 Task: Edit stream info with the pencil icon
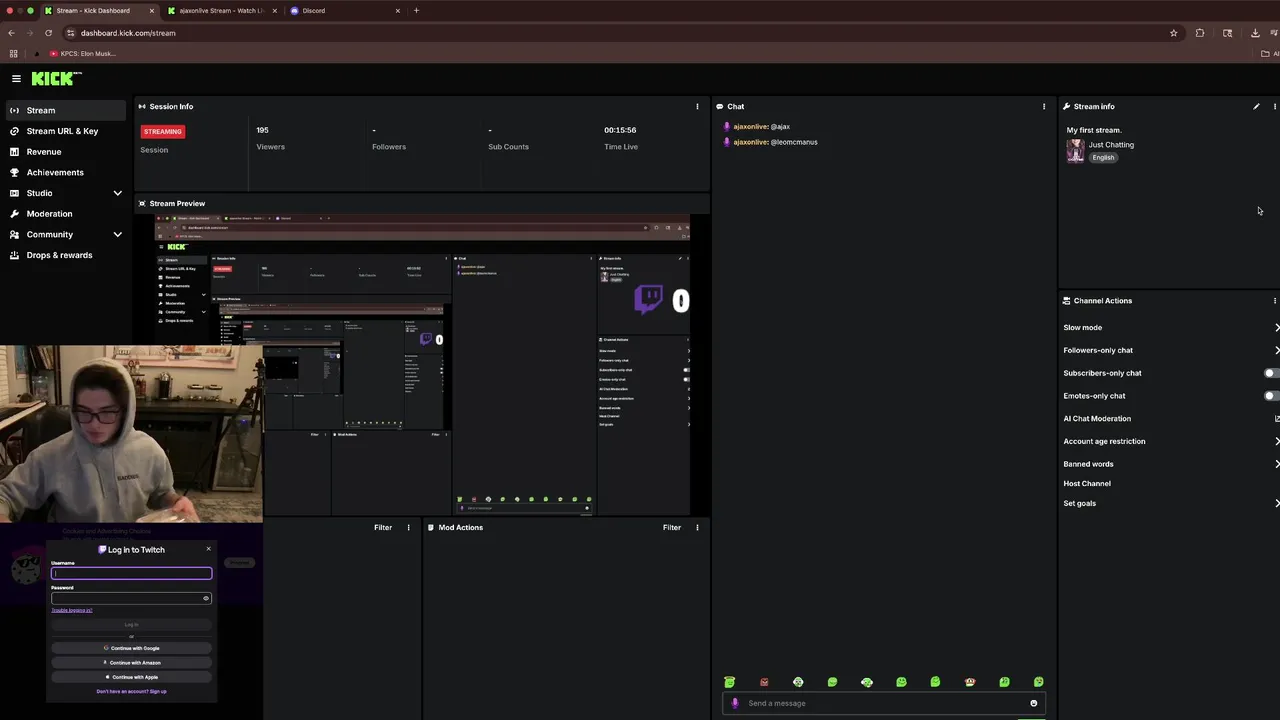click(x=1256, y=106)
